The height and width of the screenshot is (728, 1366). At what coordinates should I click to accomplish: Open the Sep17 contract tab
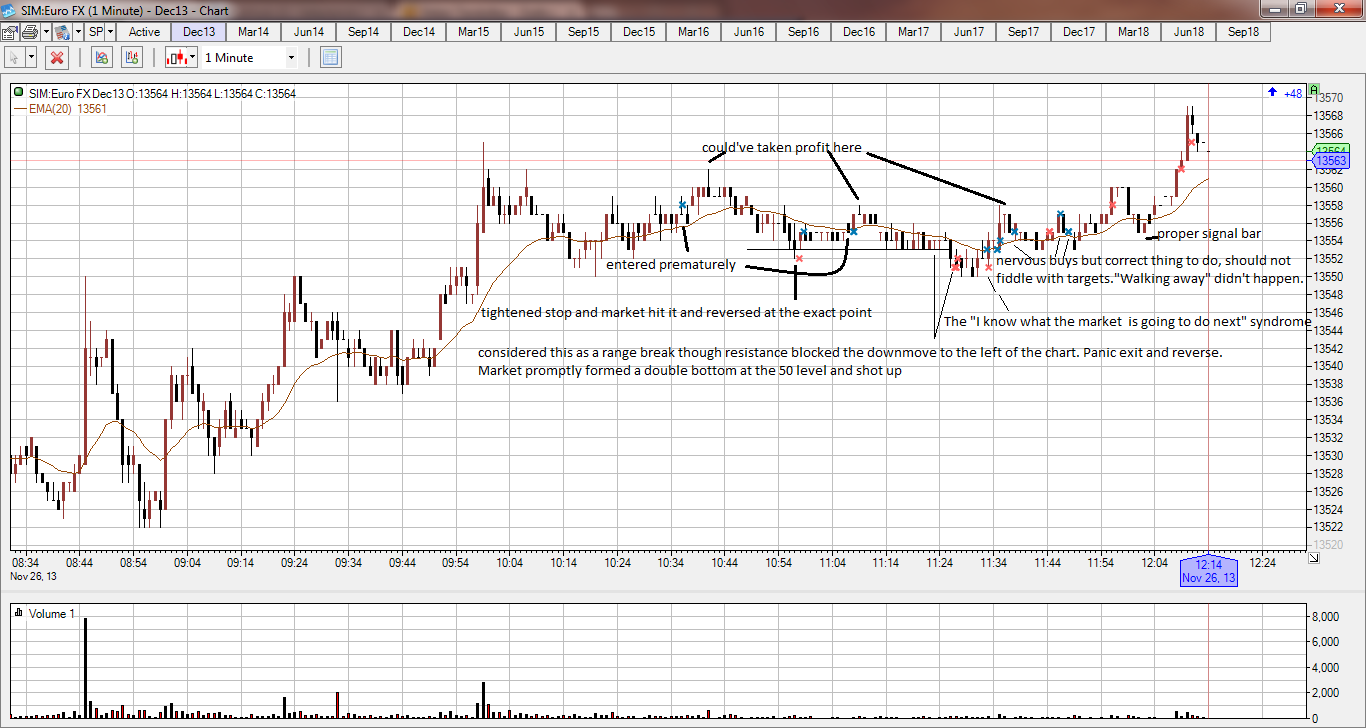pos(1024,32)
